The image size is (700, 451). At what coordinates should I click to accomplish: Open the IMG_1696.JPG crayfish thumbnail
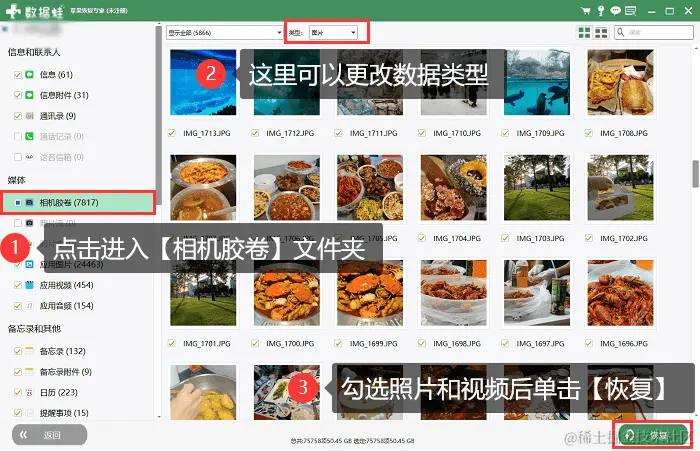click(621, 292)
